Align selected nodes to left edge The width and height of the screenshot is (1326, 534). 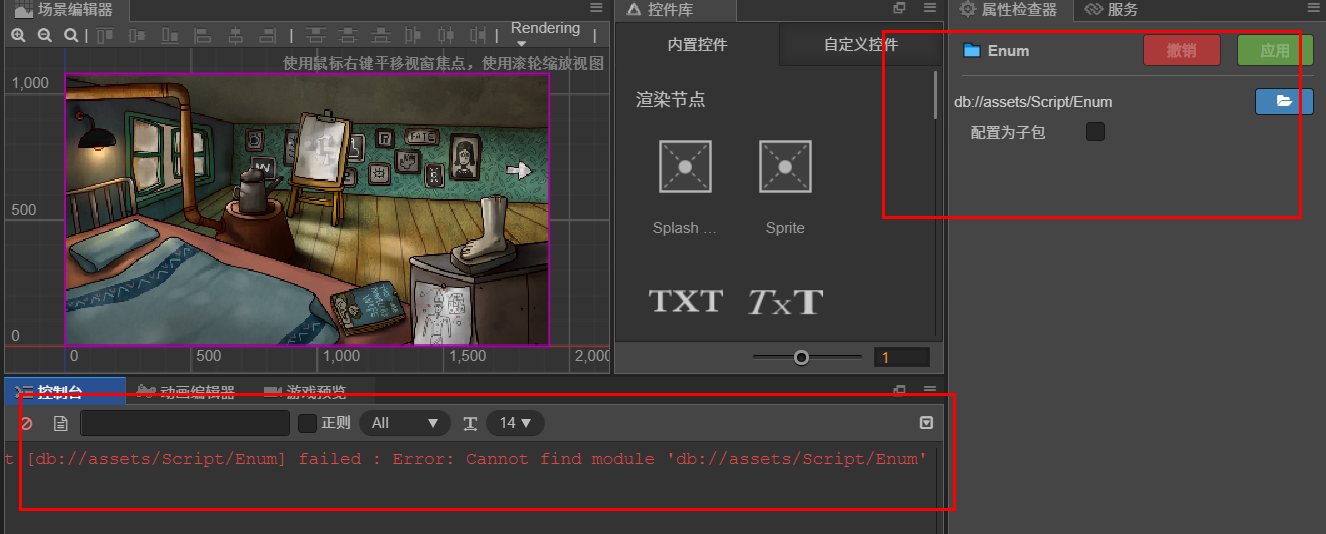(202, 35)
